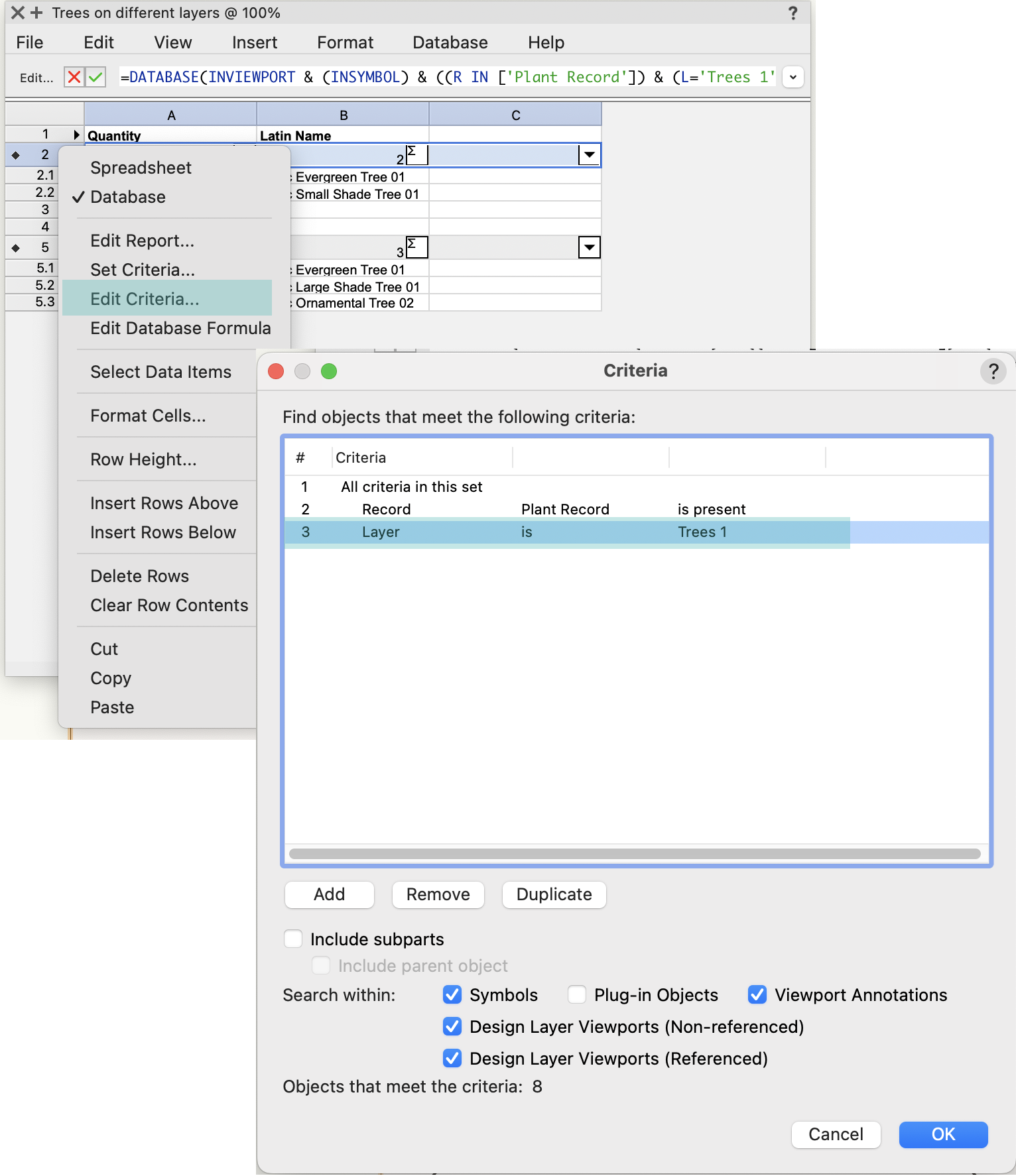The image size is (1016, 1176).
Task: Click the red X cancel formula icon
Action: [x=74, y=77]
